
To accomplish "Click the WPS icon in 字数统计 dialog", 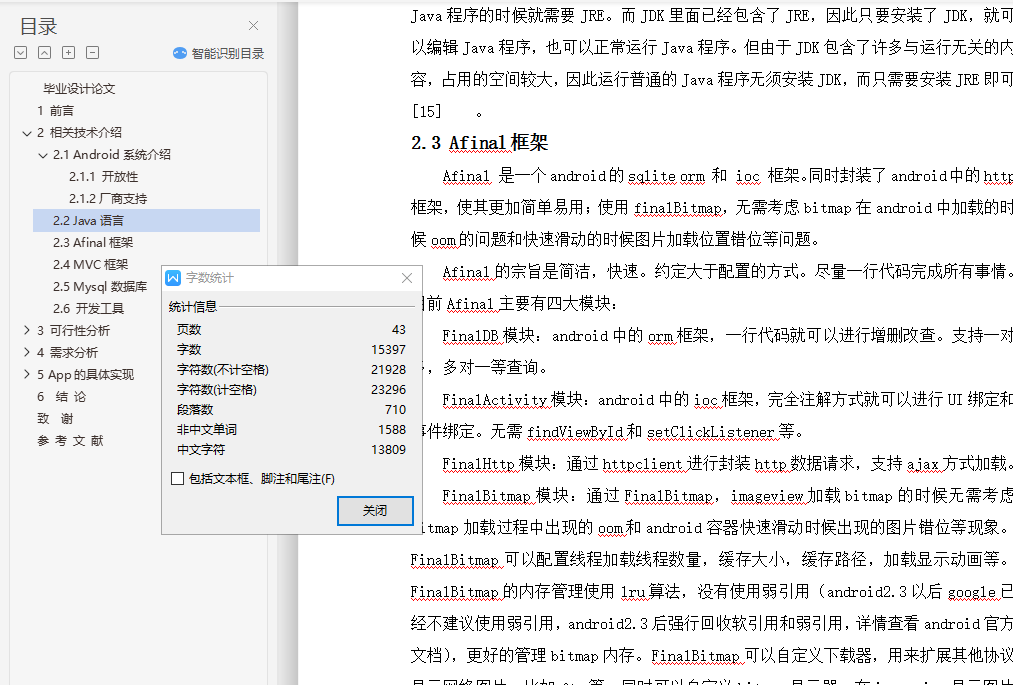I will point(172,278).
